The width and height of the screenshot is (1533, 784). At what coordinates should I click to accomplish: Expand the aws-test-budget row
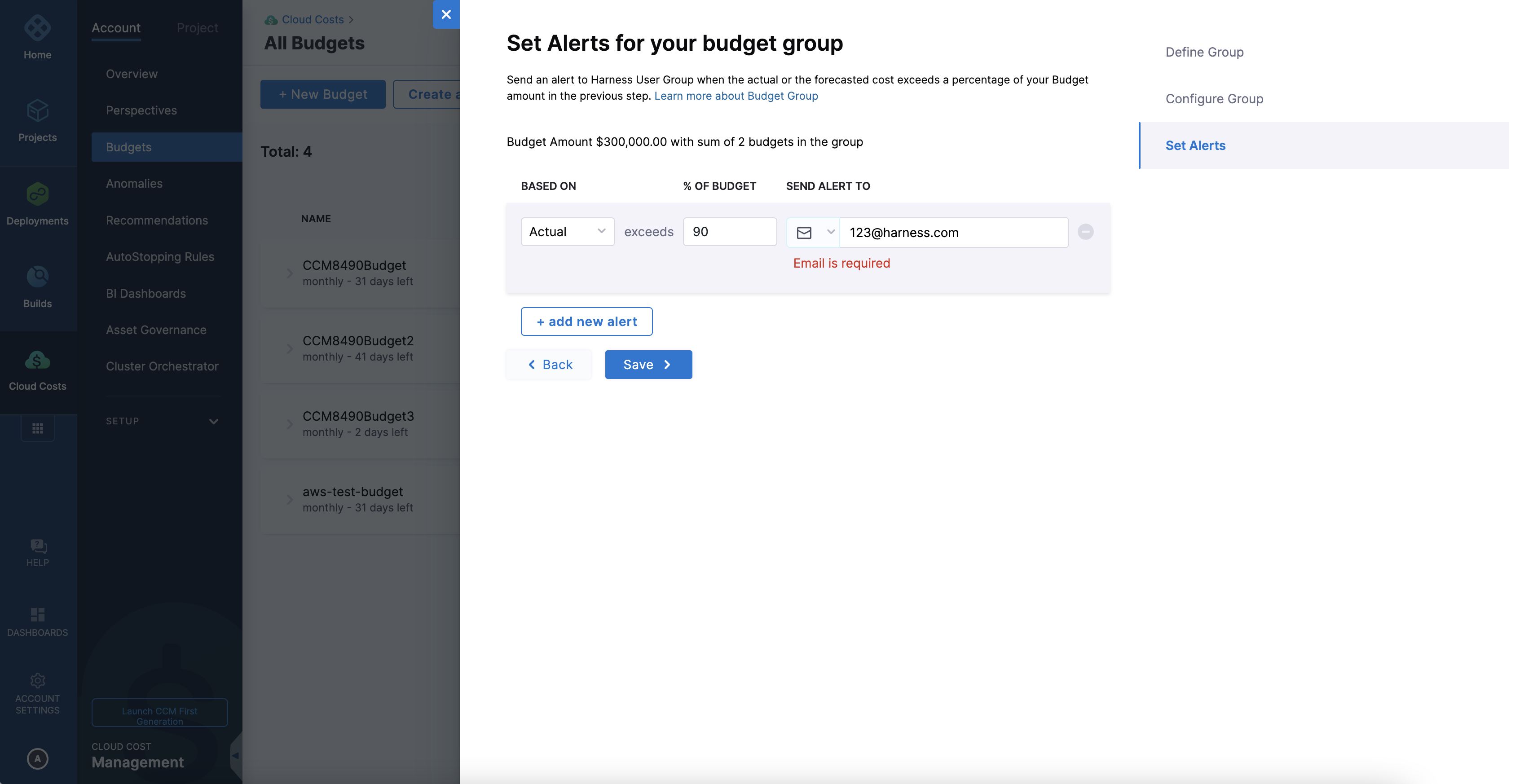[x=290, y=499]
